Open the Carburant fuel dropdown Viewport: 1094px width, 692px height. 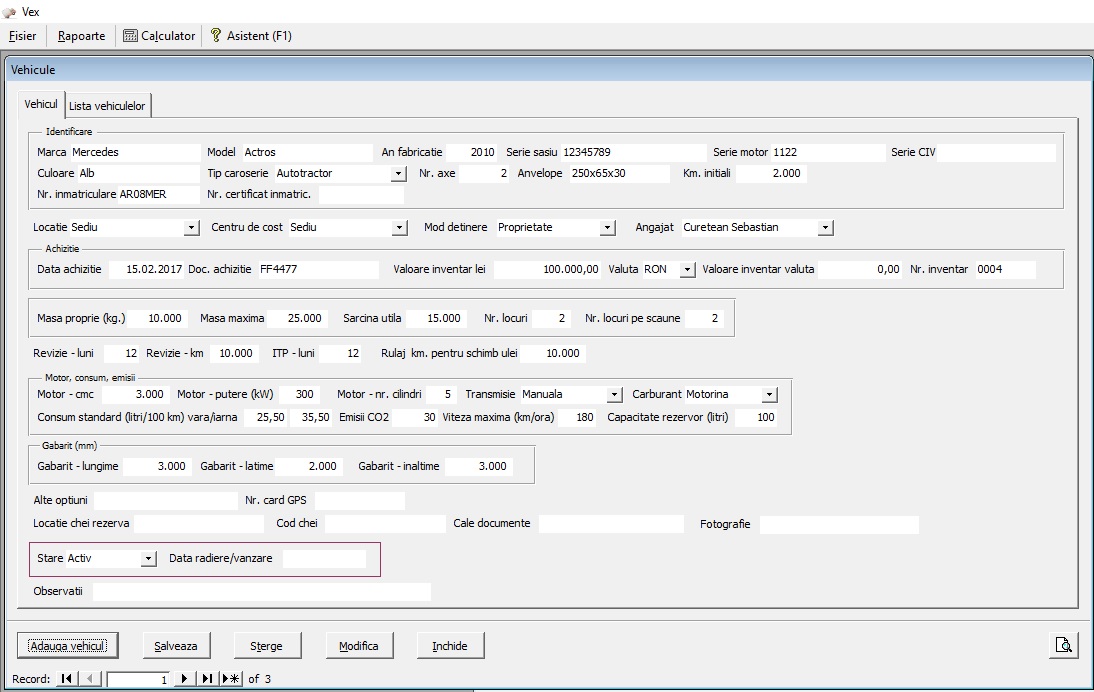pos(769,395)
